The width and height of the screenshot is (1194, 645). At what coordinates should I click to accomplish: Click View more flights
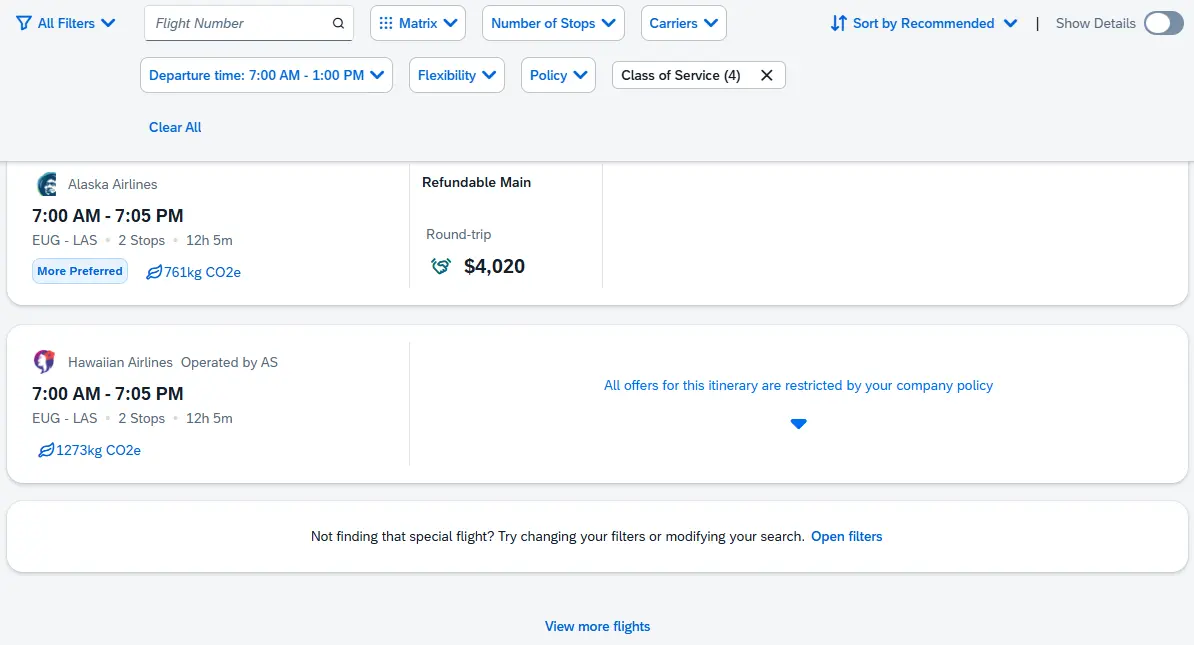(x=597, y=626)
